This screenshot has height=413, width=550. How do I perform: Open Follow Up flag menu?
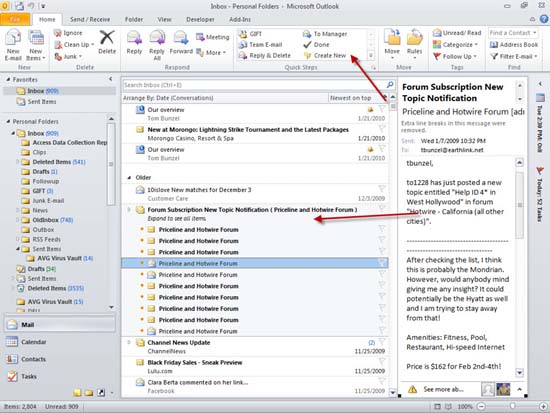pyautogui.click(x=455, y=56)
